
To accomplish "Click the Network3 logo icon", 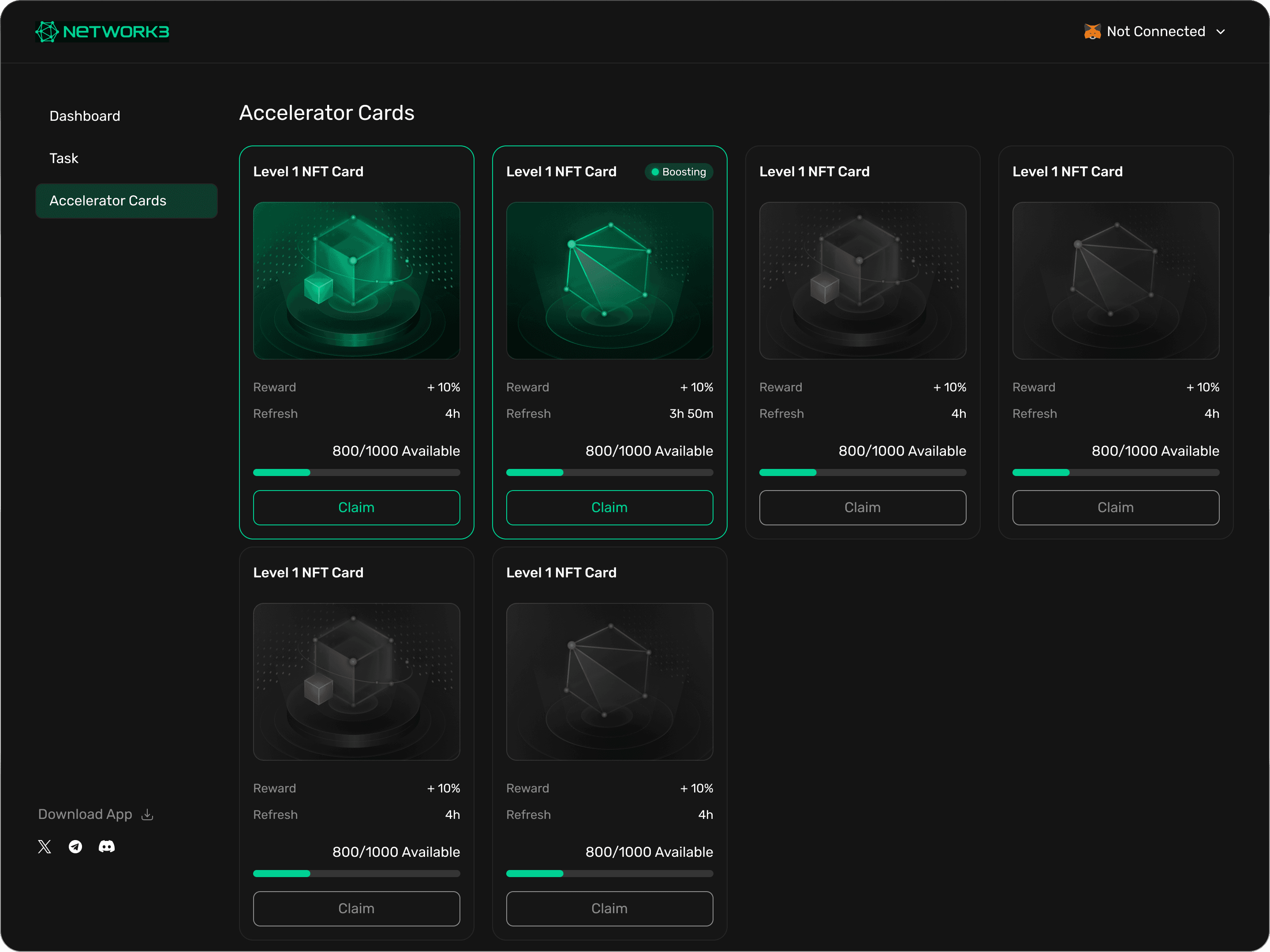I will (x=47, y=32).
